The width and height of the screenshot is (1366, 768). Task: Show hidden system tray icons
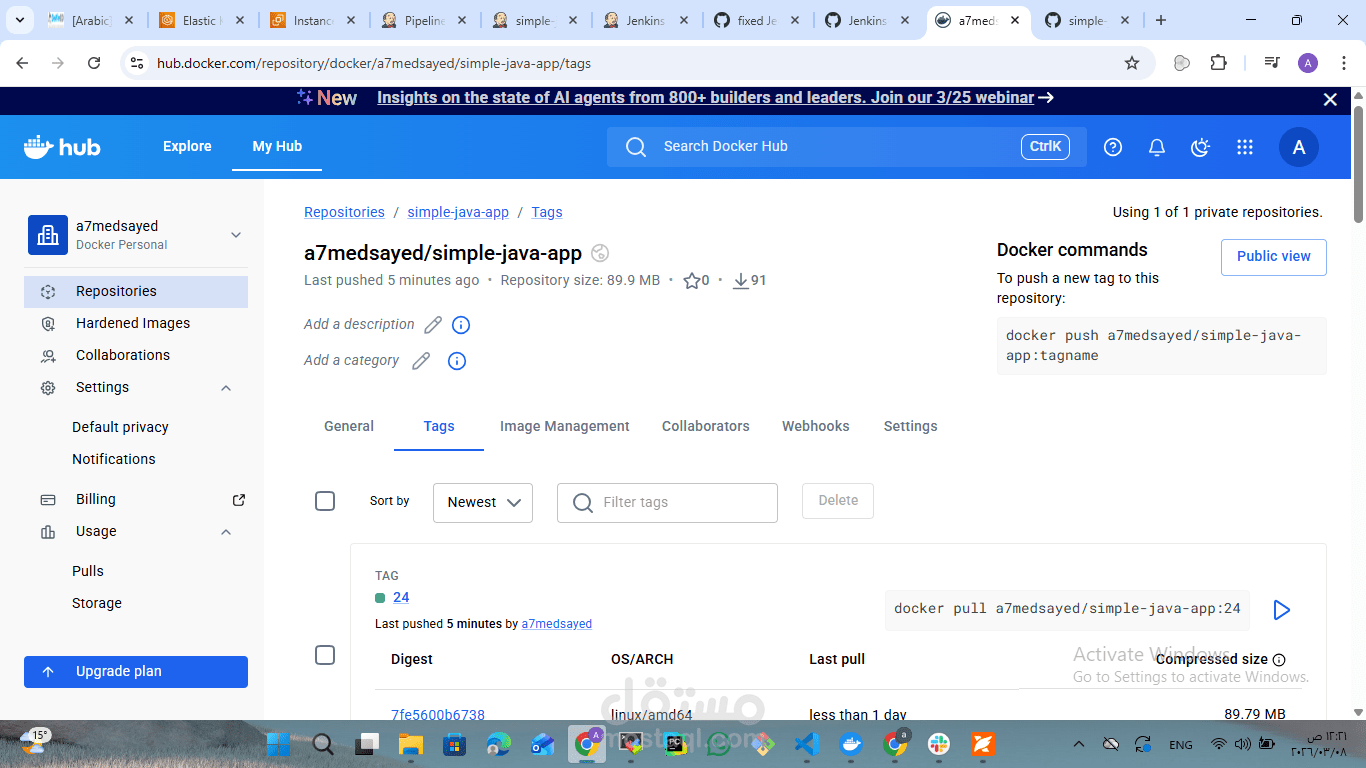(x=1078, y=744)
